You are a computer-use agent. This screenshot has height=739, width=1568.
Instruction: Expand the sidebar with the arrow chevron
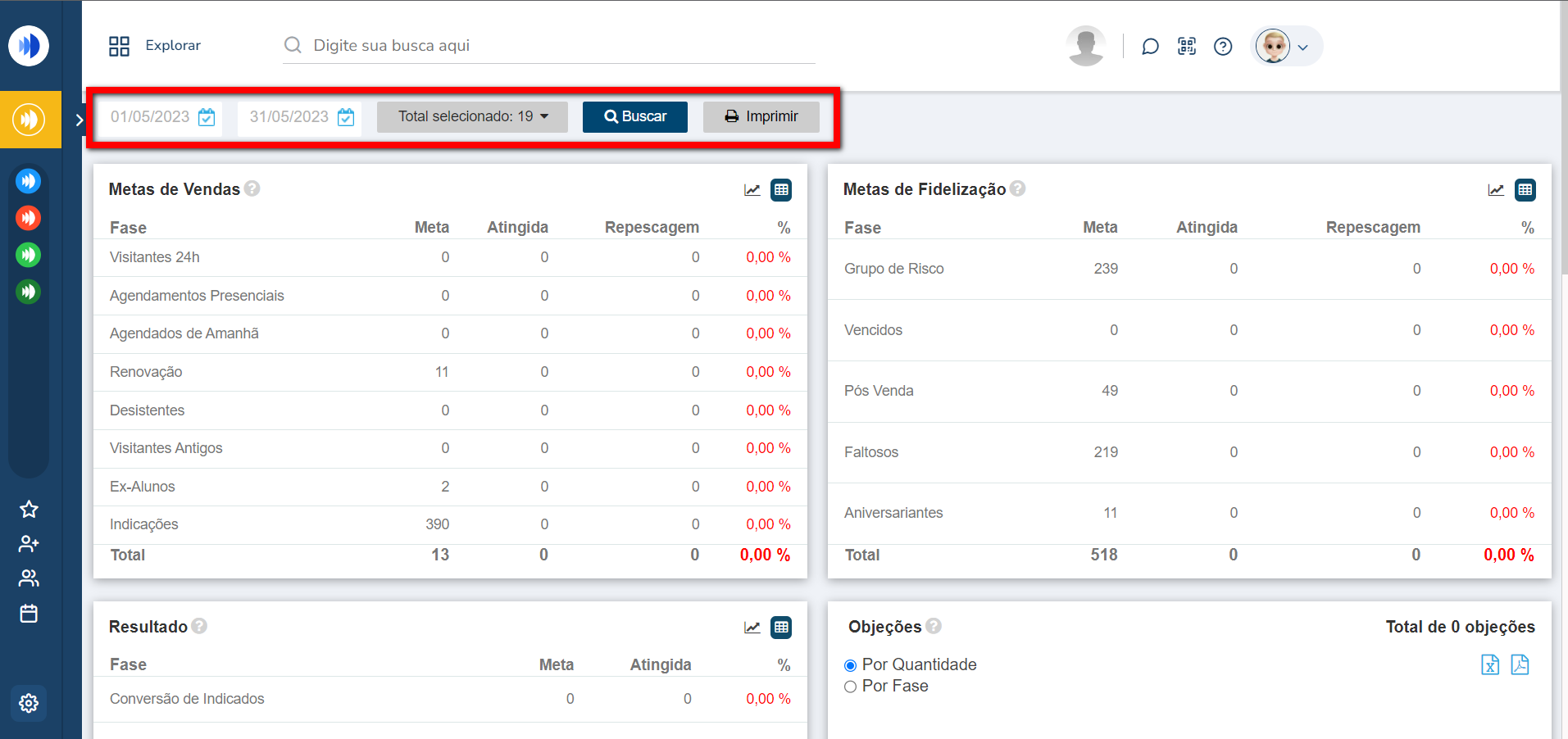pyautogui.click(x=79, y=120)
